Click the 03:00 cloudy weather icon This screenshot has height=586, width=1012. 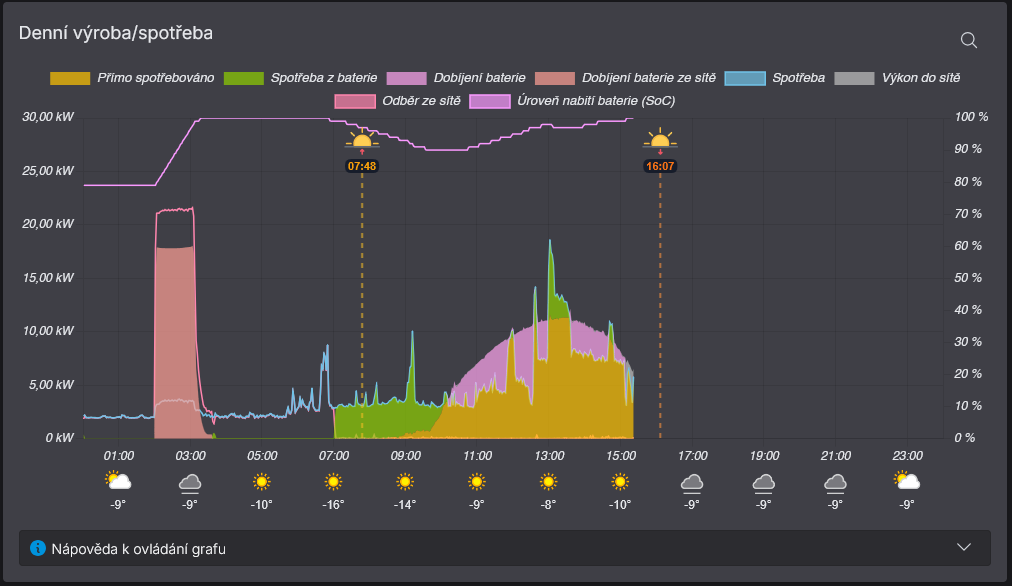pos(190,483)
